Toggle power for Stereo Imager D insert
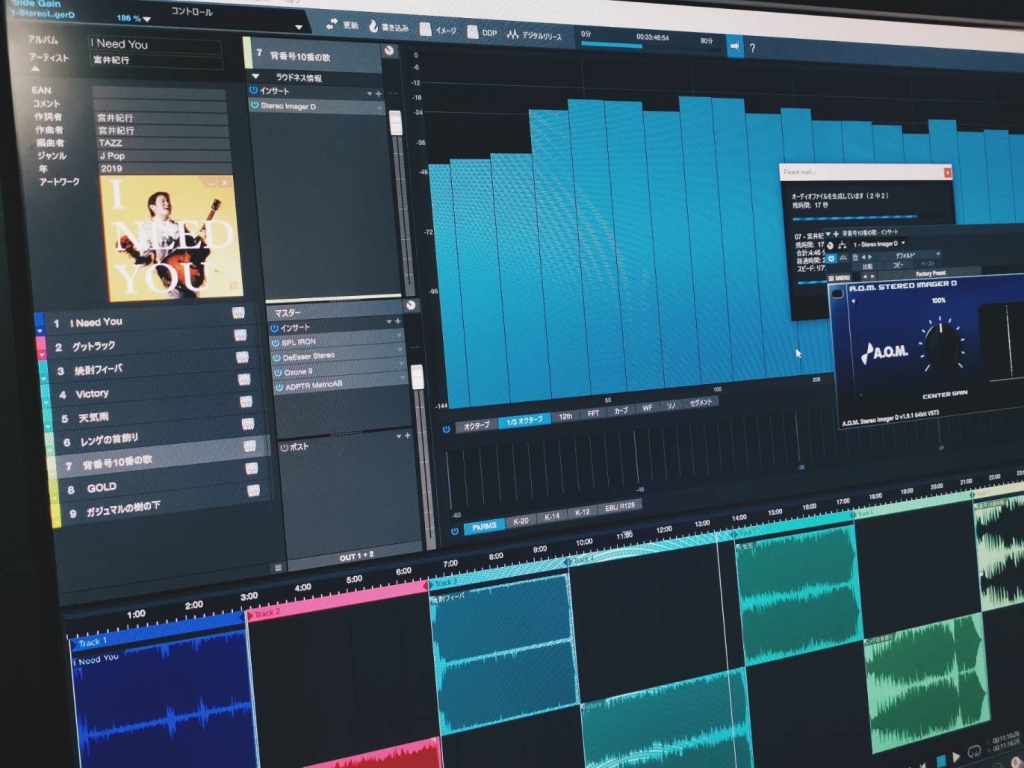 [255, 104]
